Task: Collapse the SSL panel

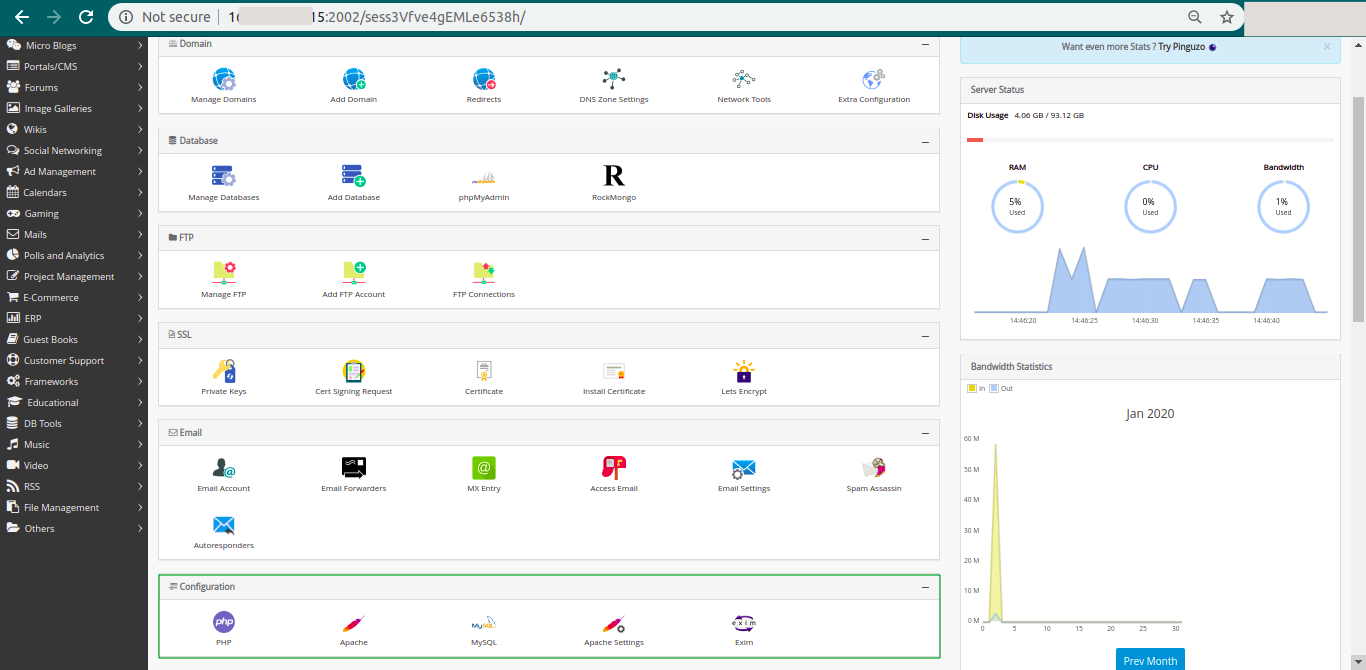Action: pyautogui.click(x=925, y=335)
